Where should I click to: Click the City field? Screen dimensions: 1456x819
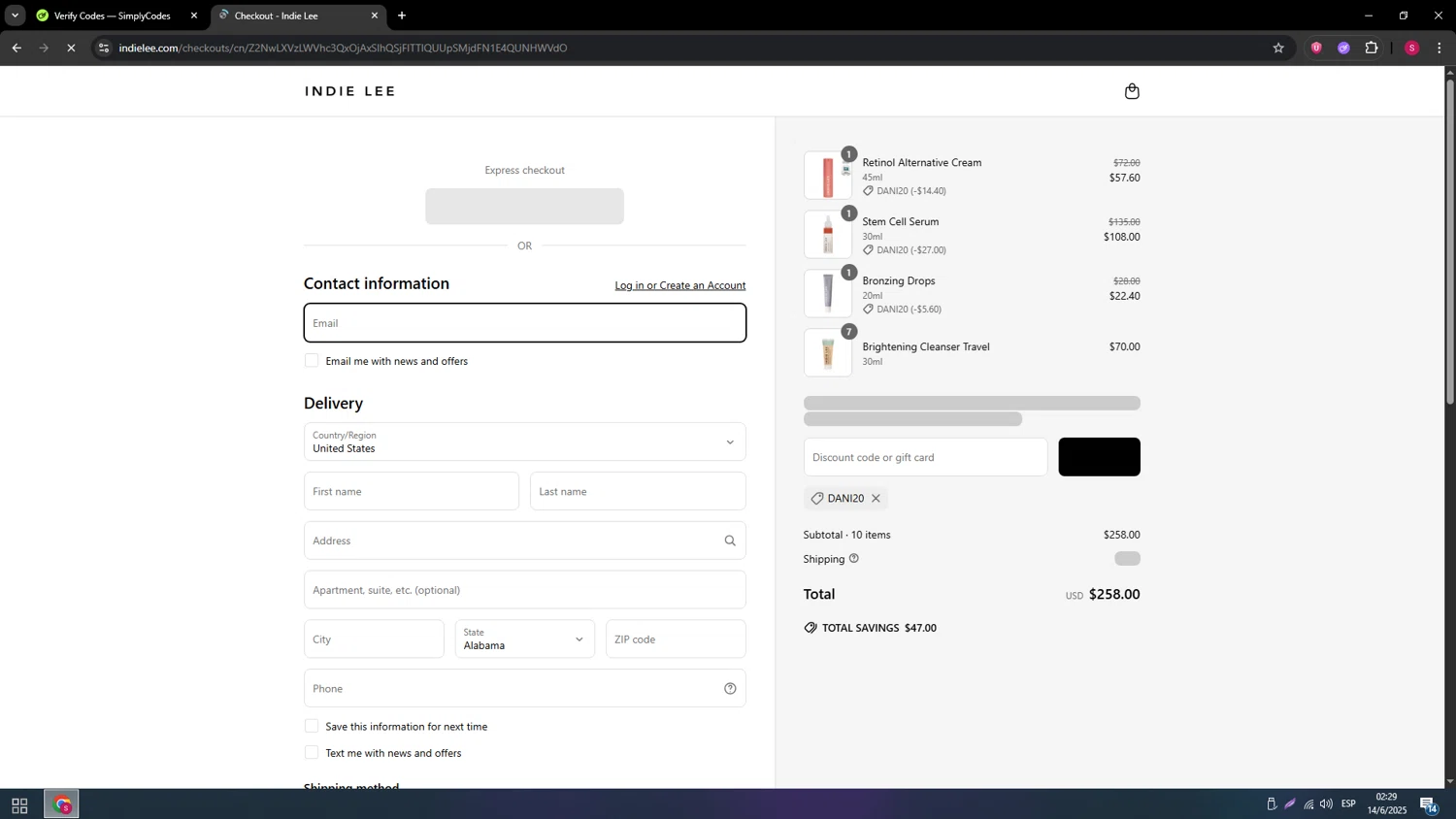coord(374,639)
